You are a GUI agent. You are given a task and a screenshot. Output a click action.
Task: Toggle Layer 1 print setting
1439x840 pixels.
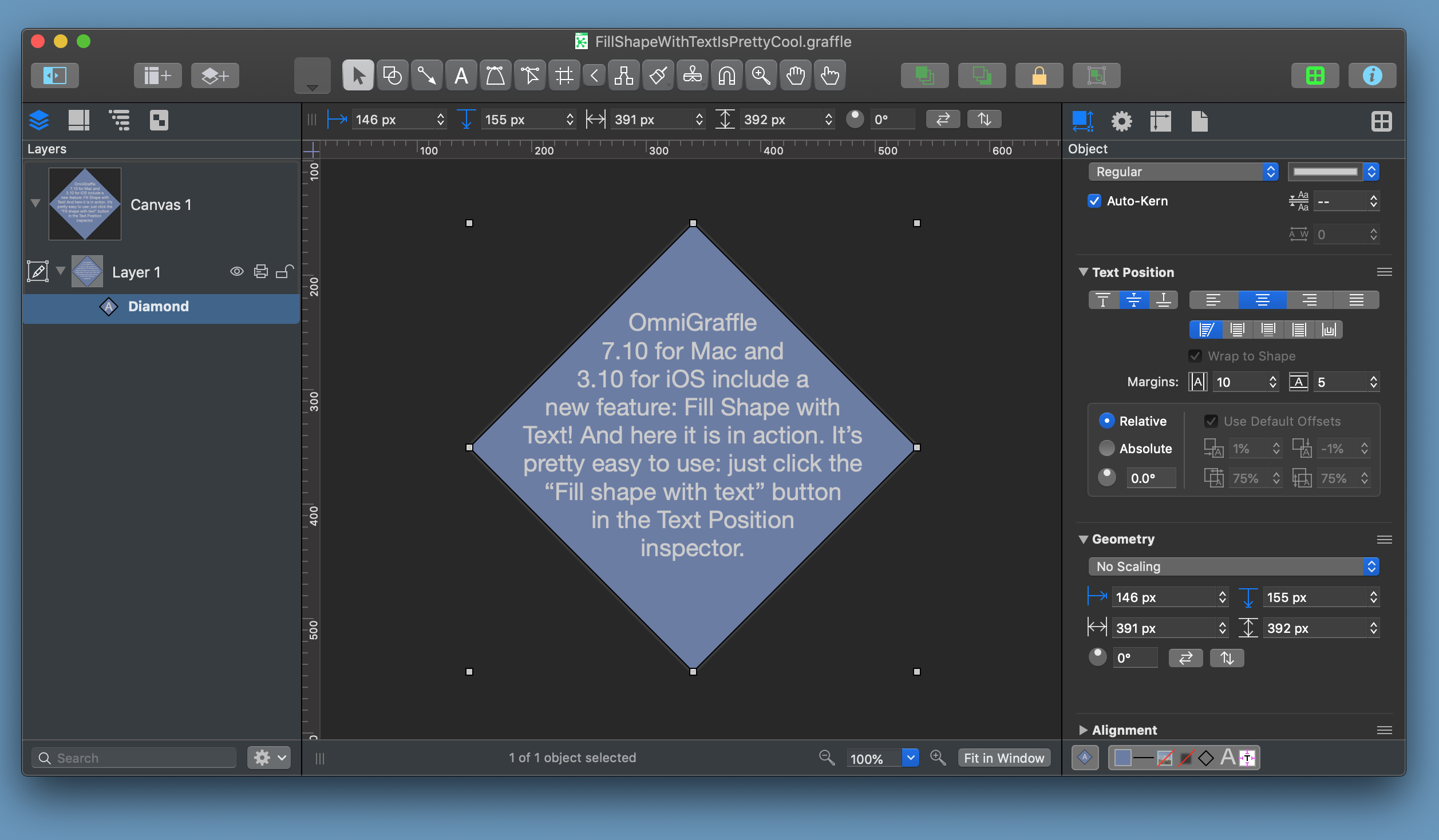pos(261,272)
